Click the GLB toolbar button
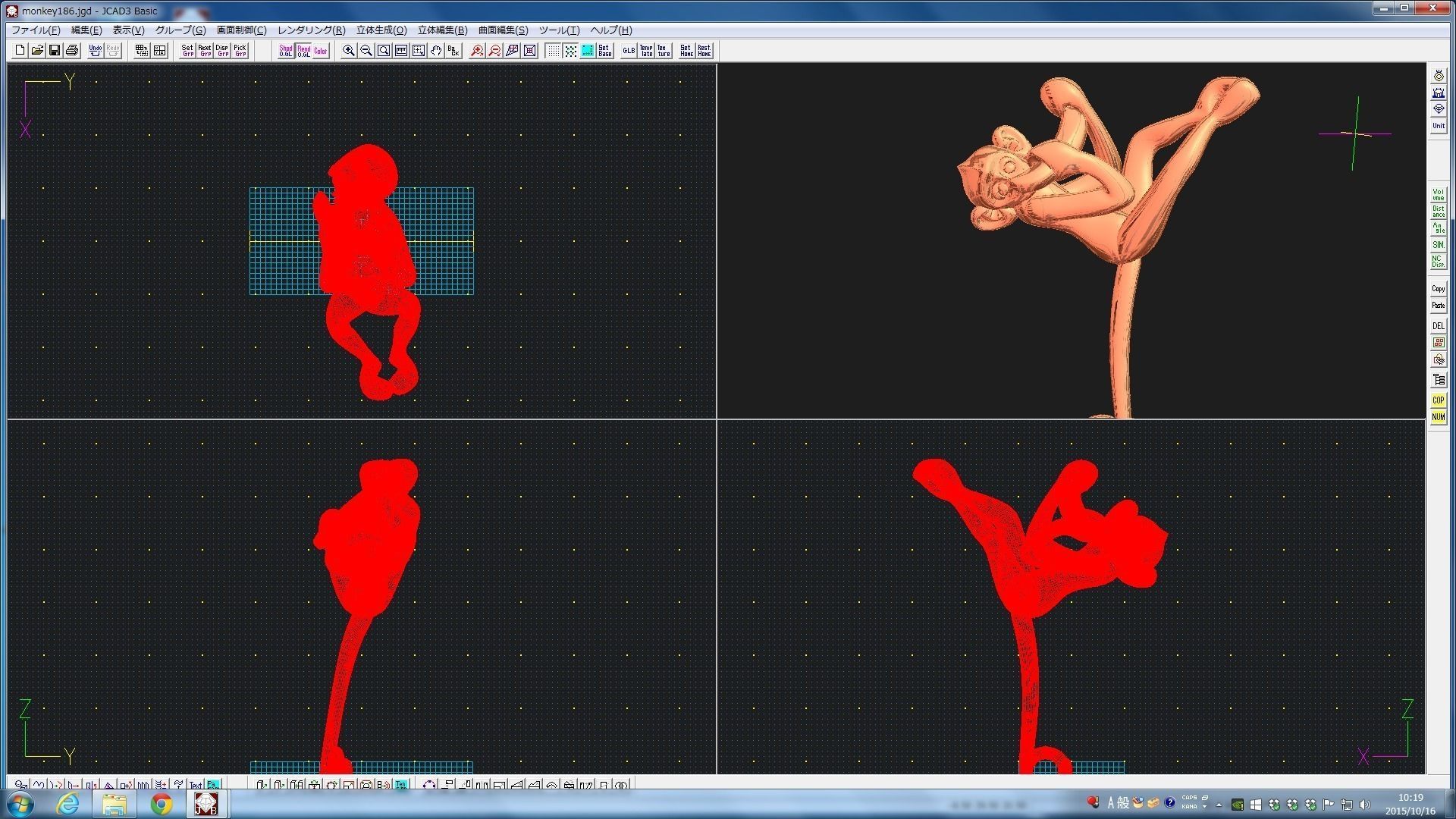The image size is (1456, 819). (629, 51)
